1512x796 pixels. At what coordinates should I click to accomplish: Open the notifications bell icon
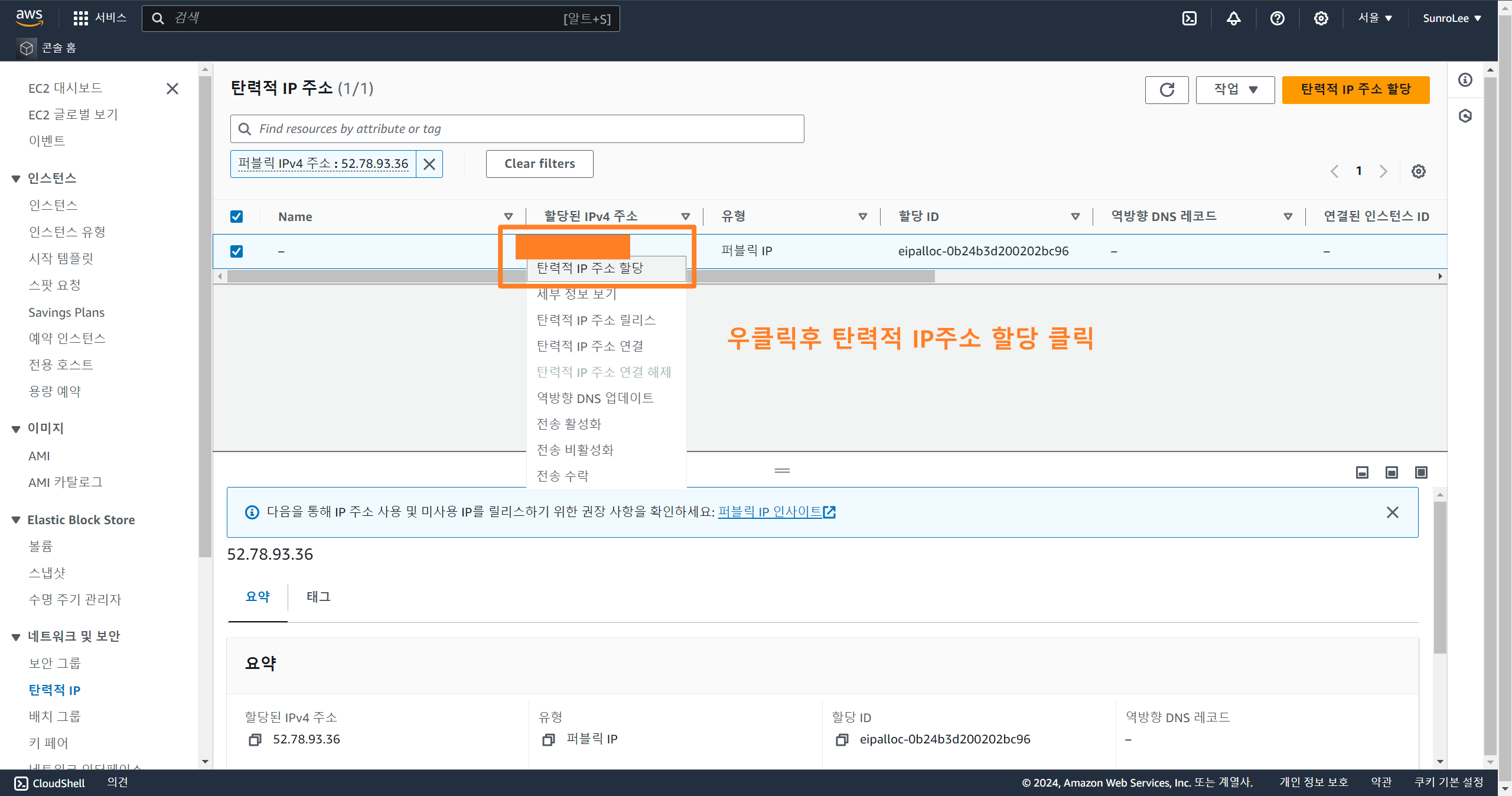click(1233, 18)
